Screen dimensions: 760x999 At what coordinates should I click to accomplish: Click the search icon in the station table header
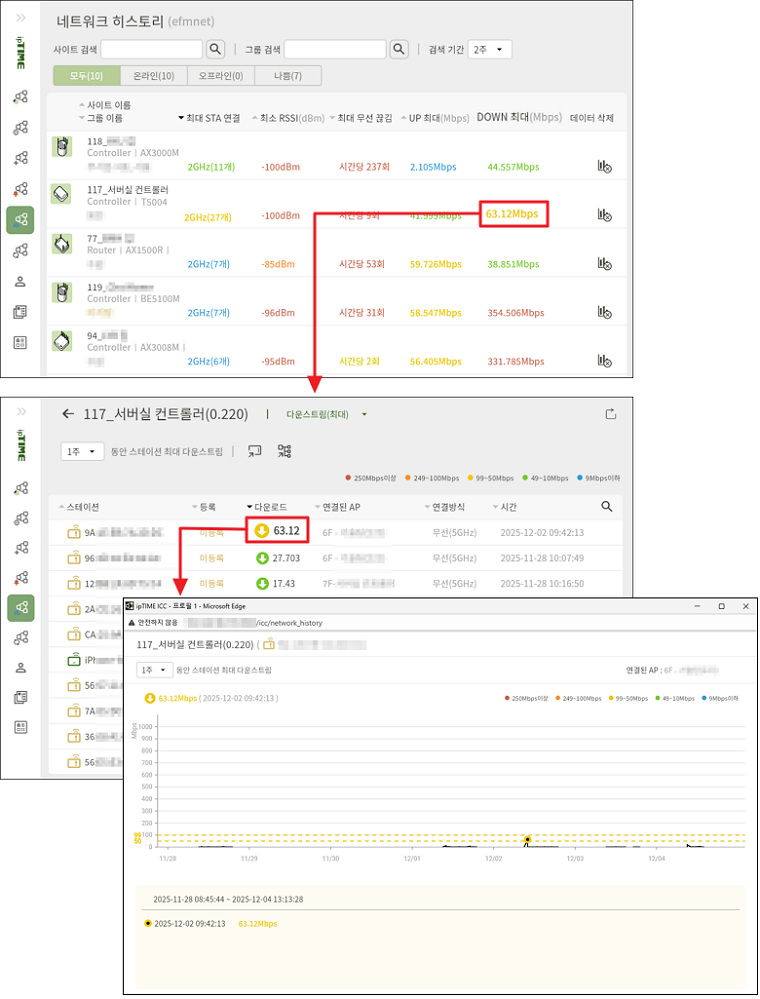click(x=606, y=507)
